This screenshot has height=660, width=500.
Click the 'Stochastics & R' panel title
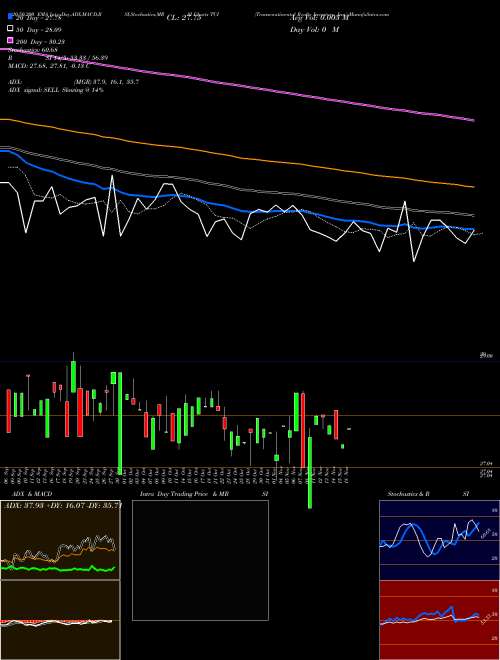(x=410, y=494)
